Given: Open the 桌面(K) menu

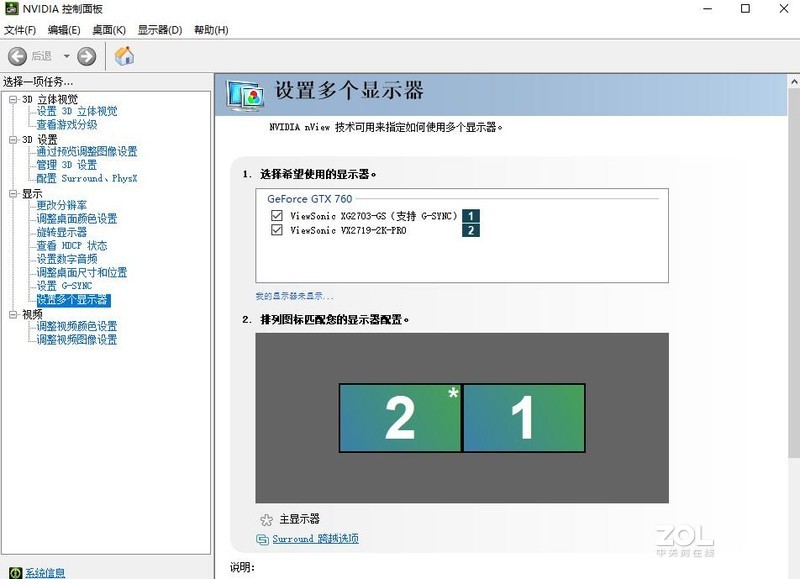Looking at the screenshot, I should [109, 30].
